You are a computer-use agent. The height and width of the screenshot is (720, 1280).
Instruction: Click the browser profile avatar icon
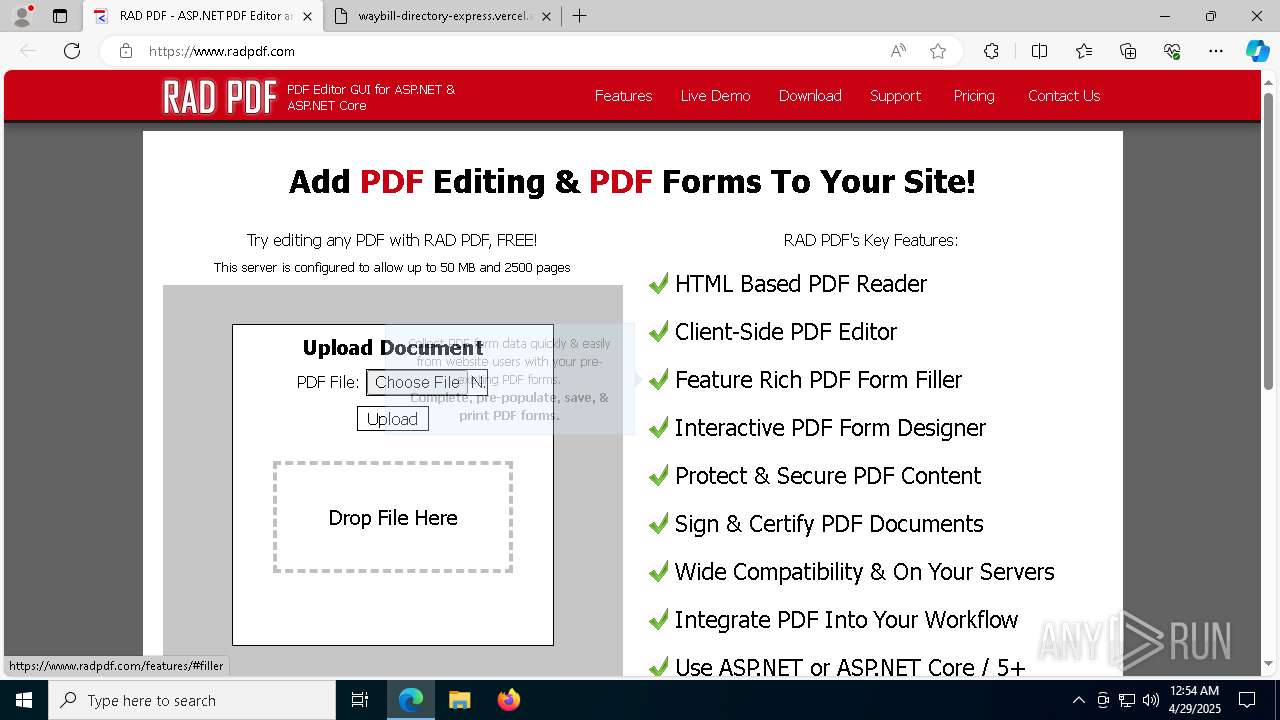(21, 16)
